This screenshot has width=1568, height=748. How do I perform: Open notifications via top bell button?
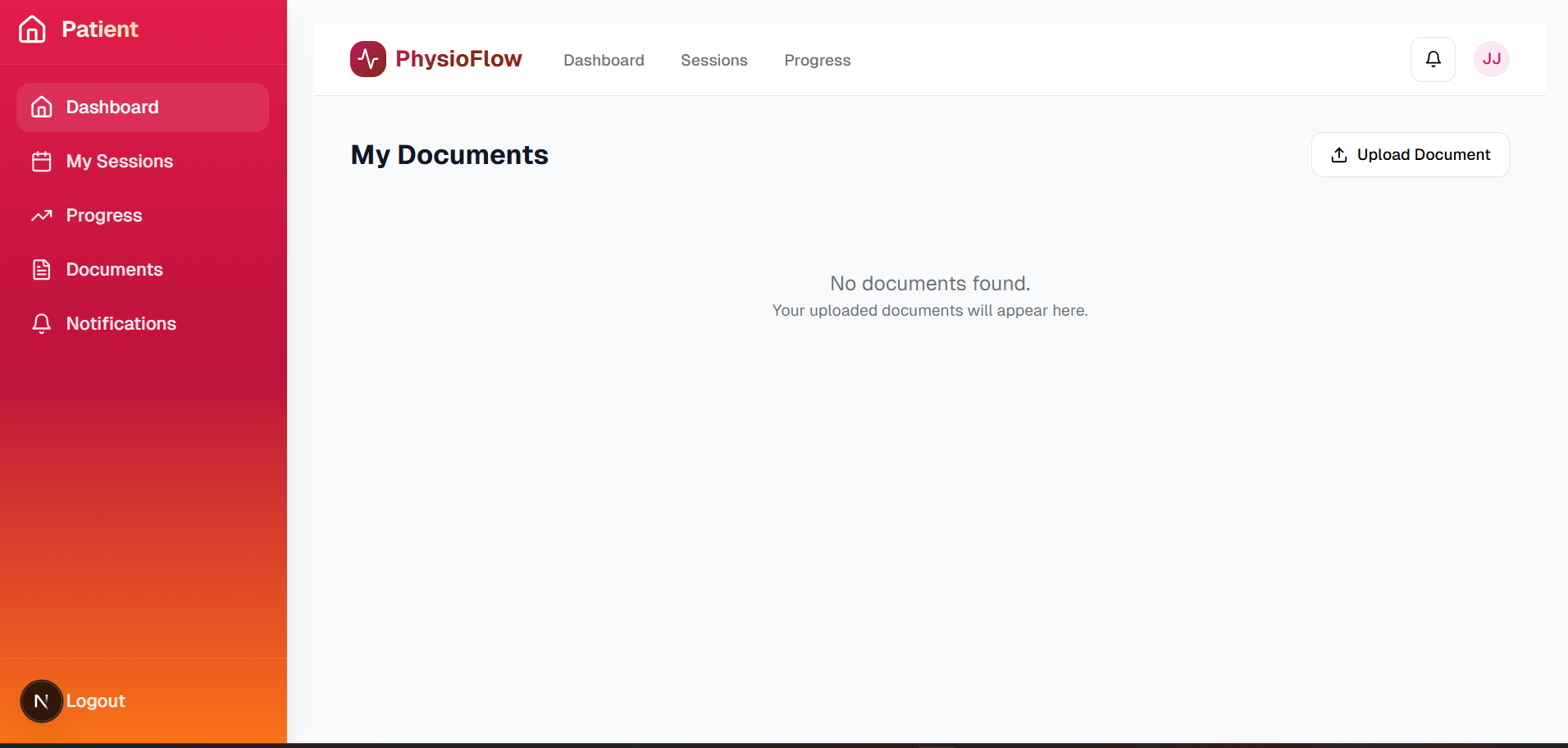[x=1434, y=59]
